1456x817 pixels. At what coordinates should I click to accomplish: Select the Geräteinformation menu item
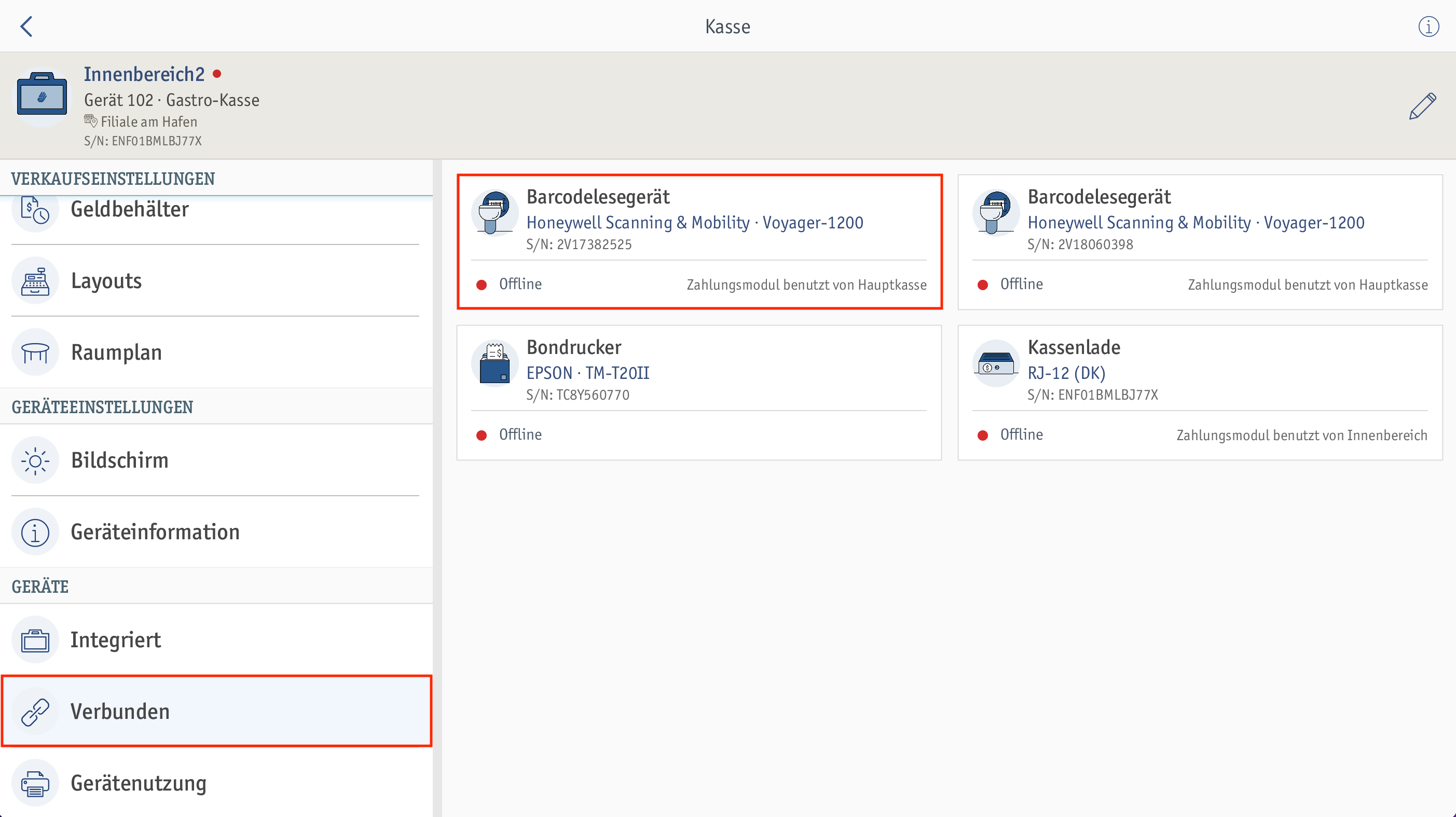coord(216,533)
